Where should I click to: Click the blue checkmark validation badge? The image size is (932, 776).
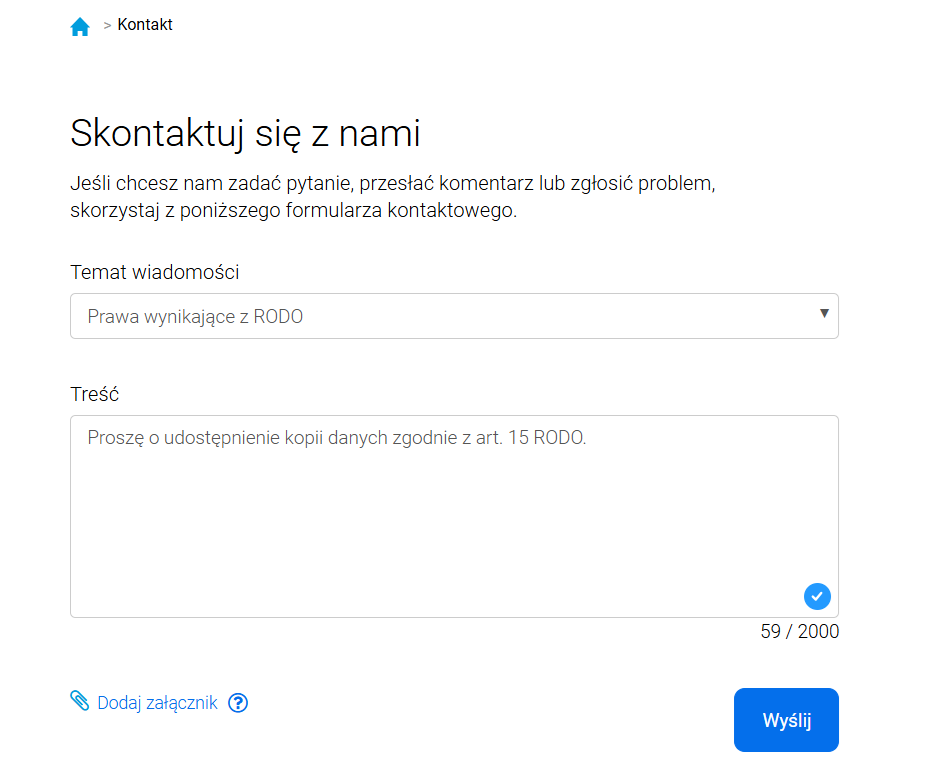tap(817, 596)
